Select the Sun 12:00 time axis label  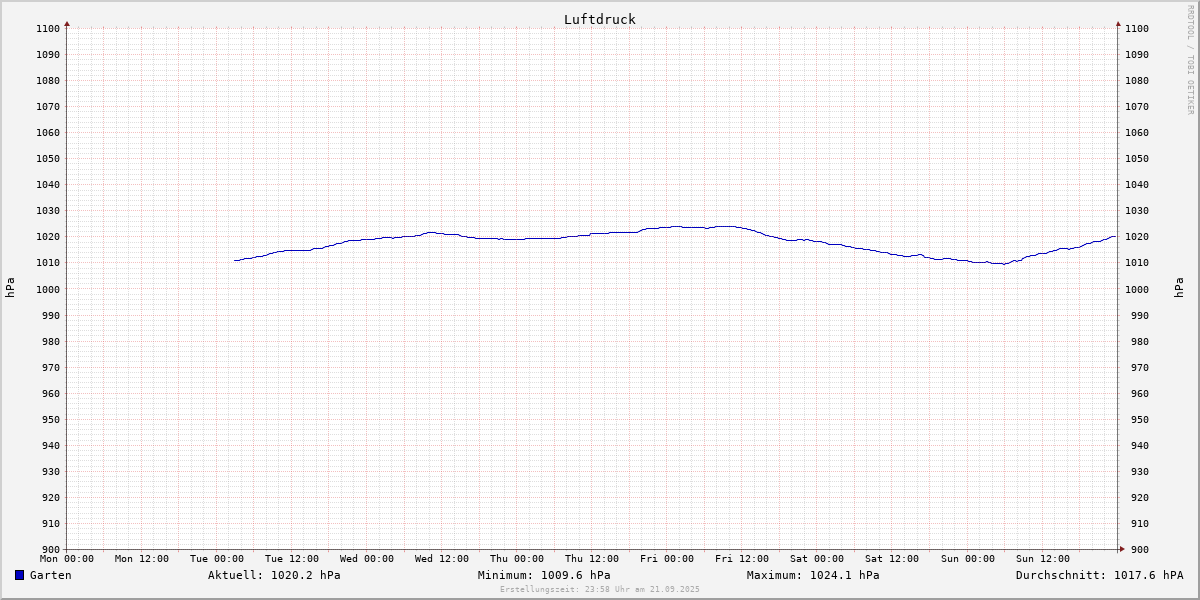(x=1042, y=559)
